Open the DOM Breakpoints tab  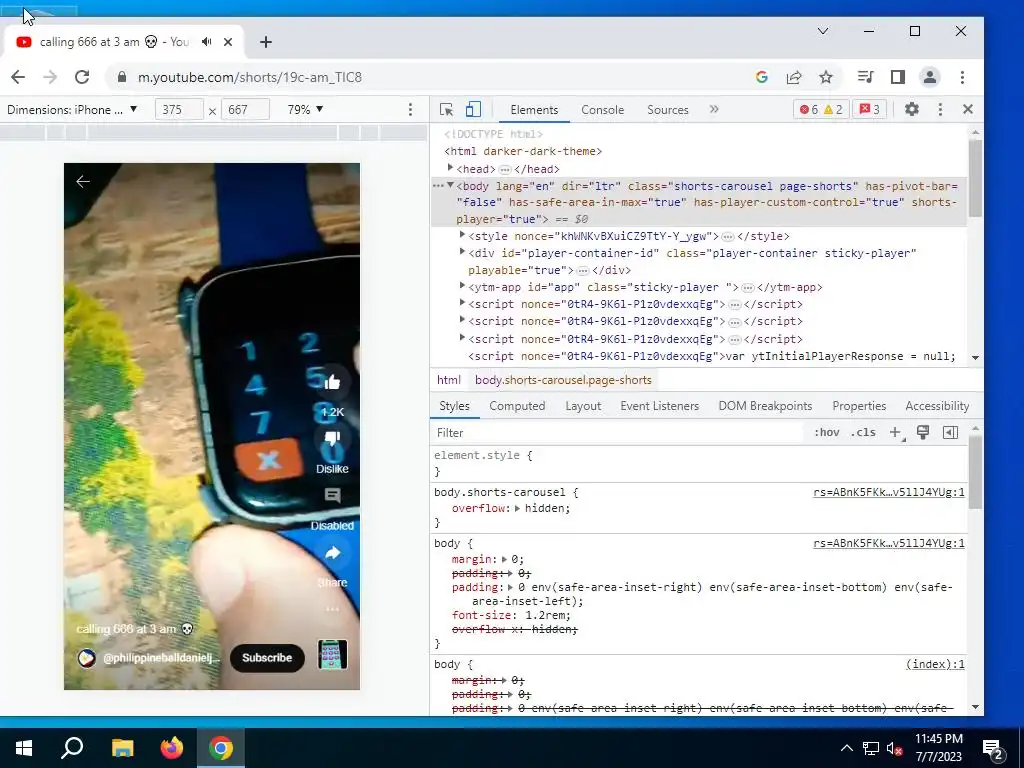[x=765, y=406]
